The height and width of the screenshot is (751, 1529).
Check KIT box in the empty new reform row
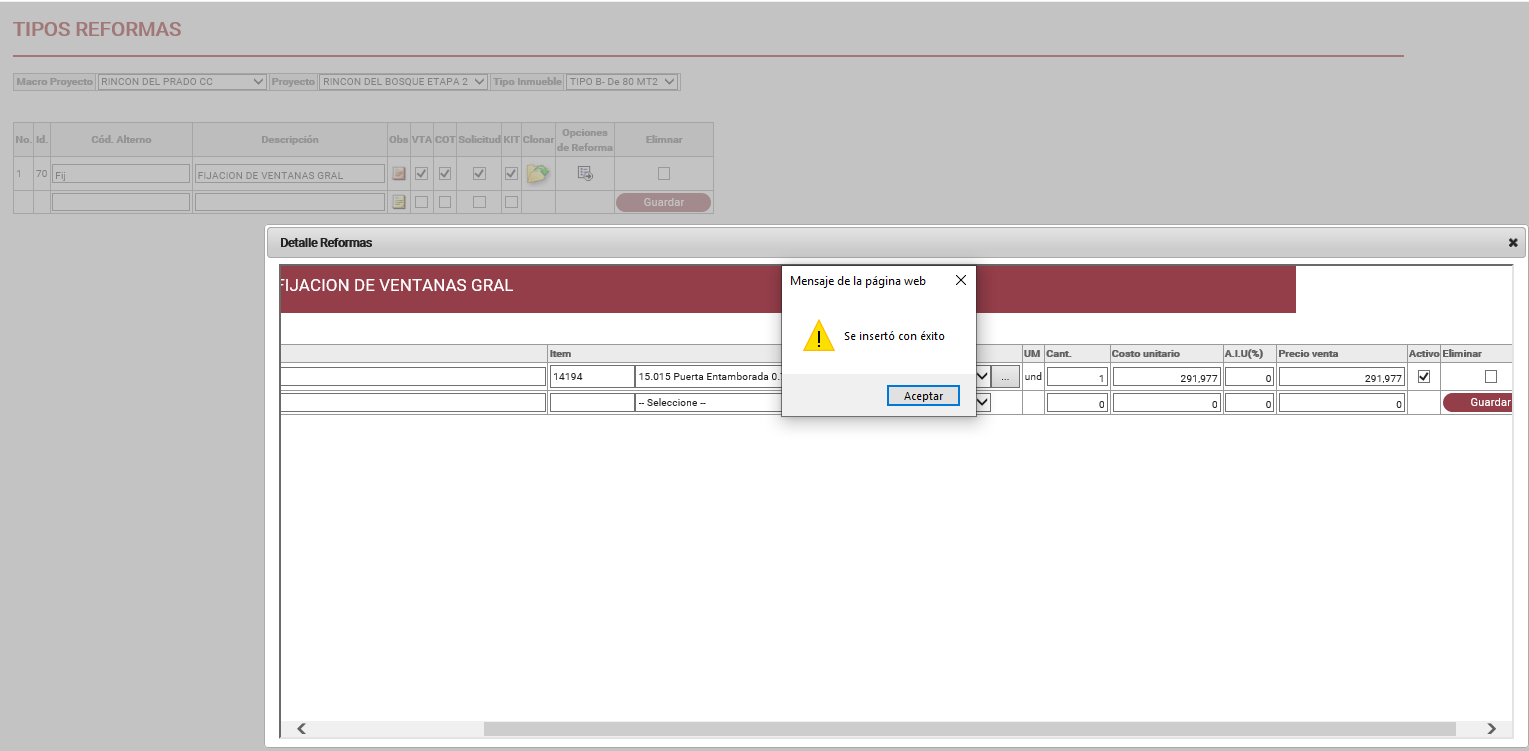tap(511, 202)
